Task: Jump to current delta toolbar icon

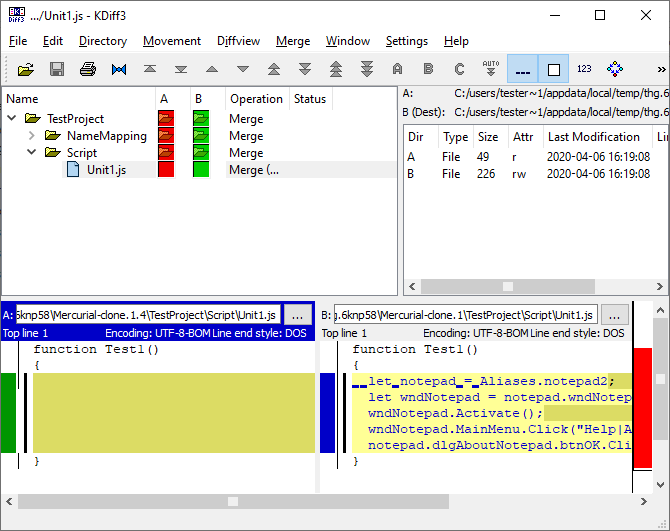Action: [x=119, y=69]
